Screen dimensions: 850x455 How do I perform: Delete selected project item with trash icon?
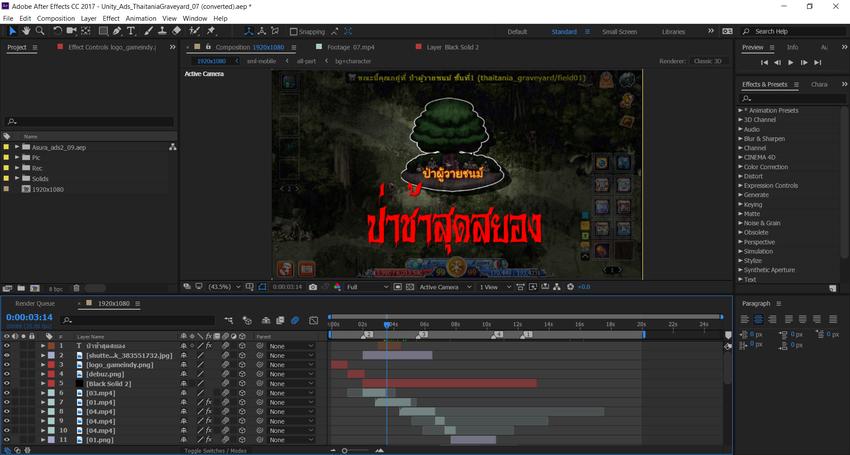[76, 289]
